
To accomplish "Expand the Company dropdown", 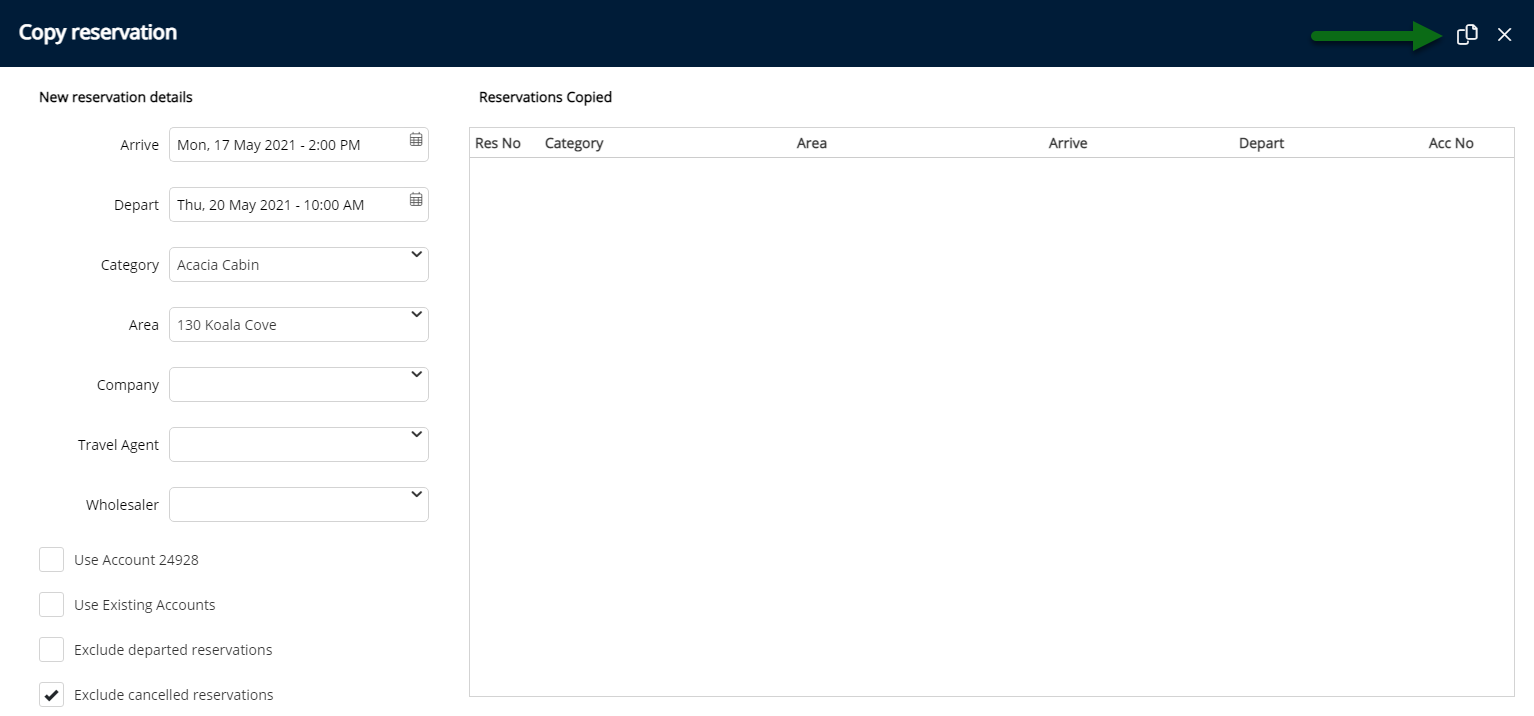I will 299,385.
